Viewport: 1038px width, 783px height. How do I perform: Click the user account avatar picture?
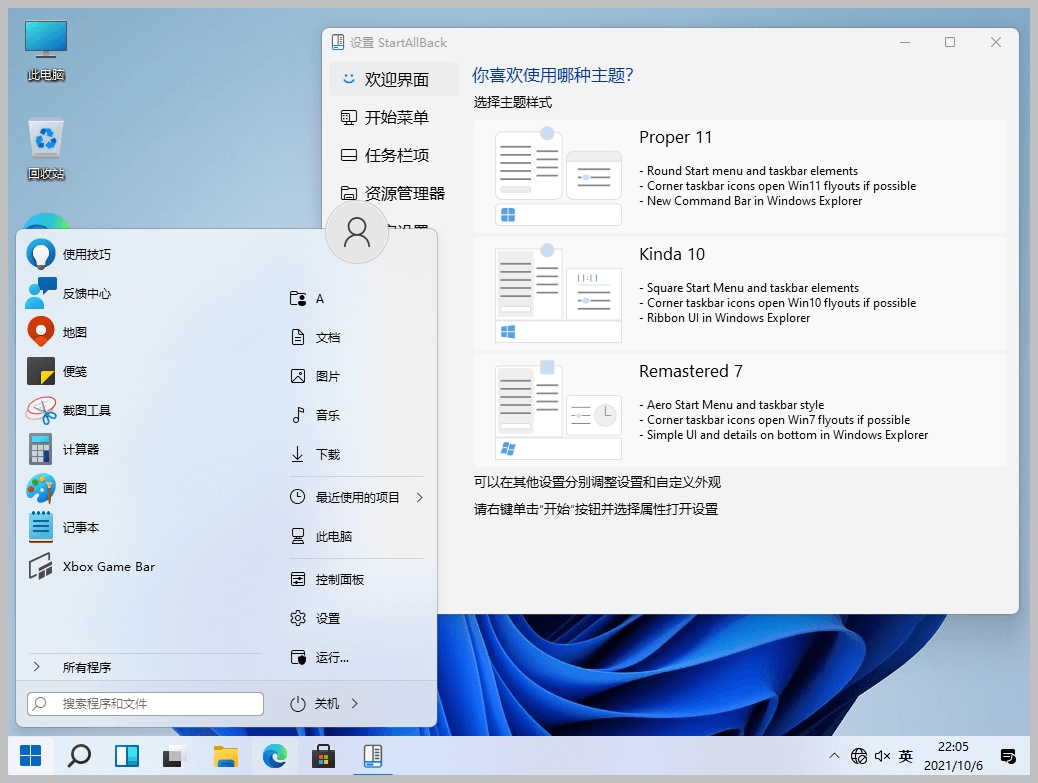coord(357,232)
